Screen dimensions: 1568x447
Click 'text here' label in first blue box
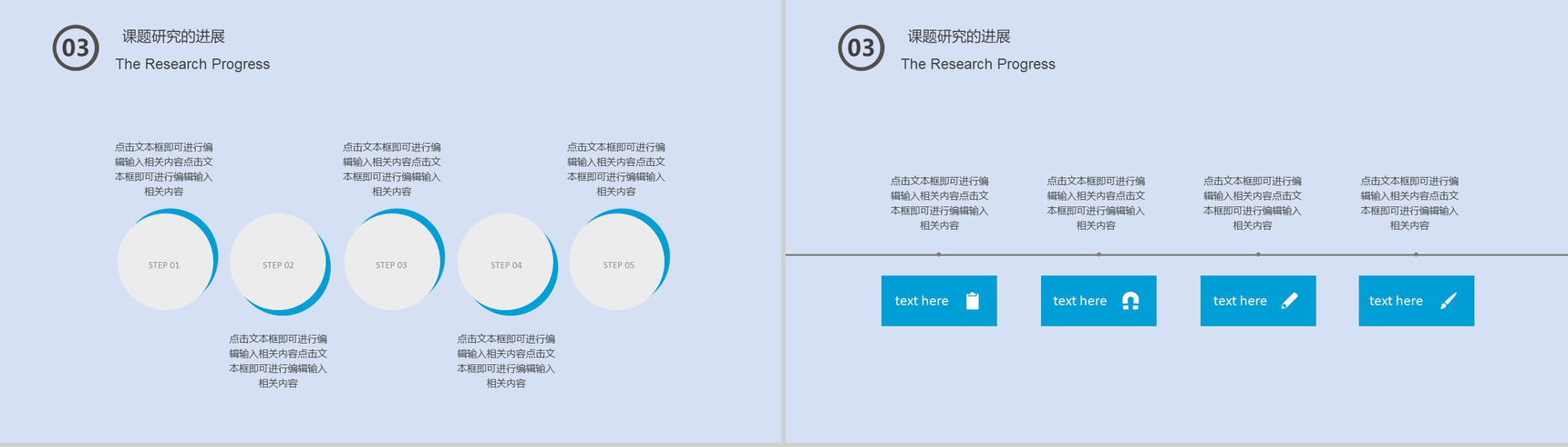point(922,301)
